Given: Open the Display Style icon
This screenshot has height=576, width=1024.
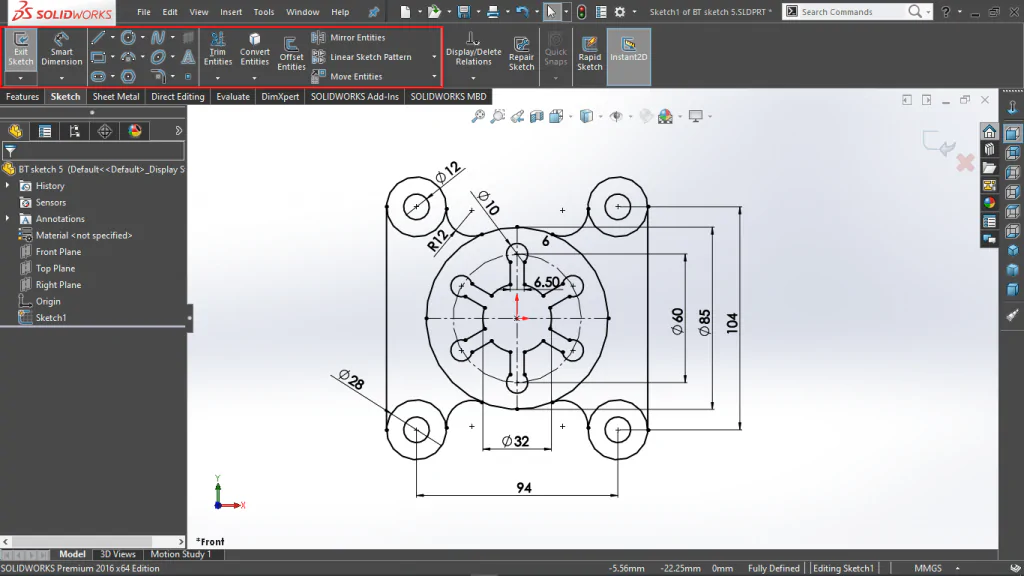Looking at the screenshot, I should coord(586,116).
